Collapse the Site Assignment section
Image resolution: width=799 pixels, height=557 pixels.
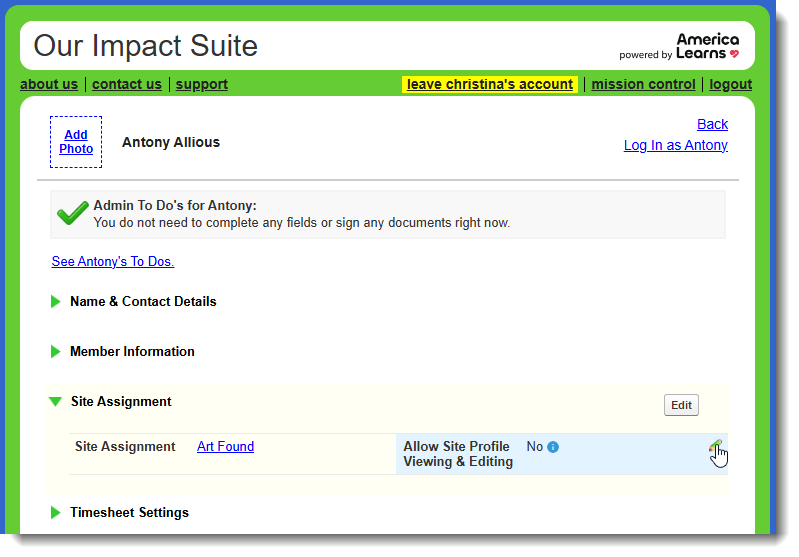[56, 402]
